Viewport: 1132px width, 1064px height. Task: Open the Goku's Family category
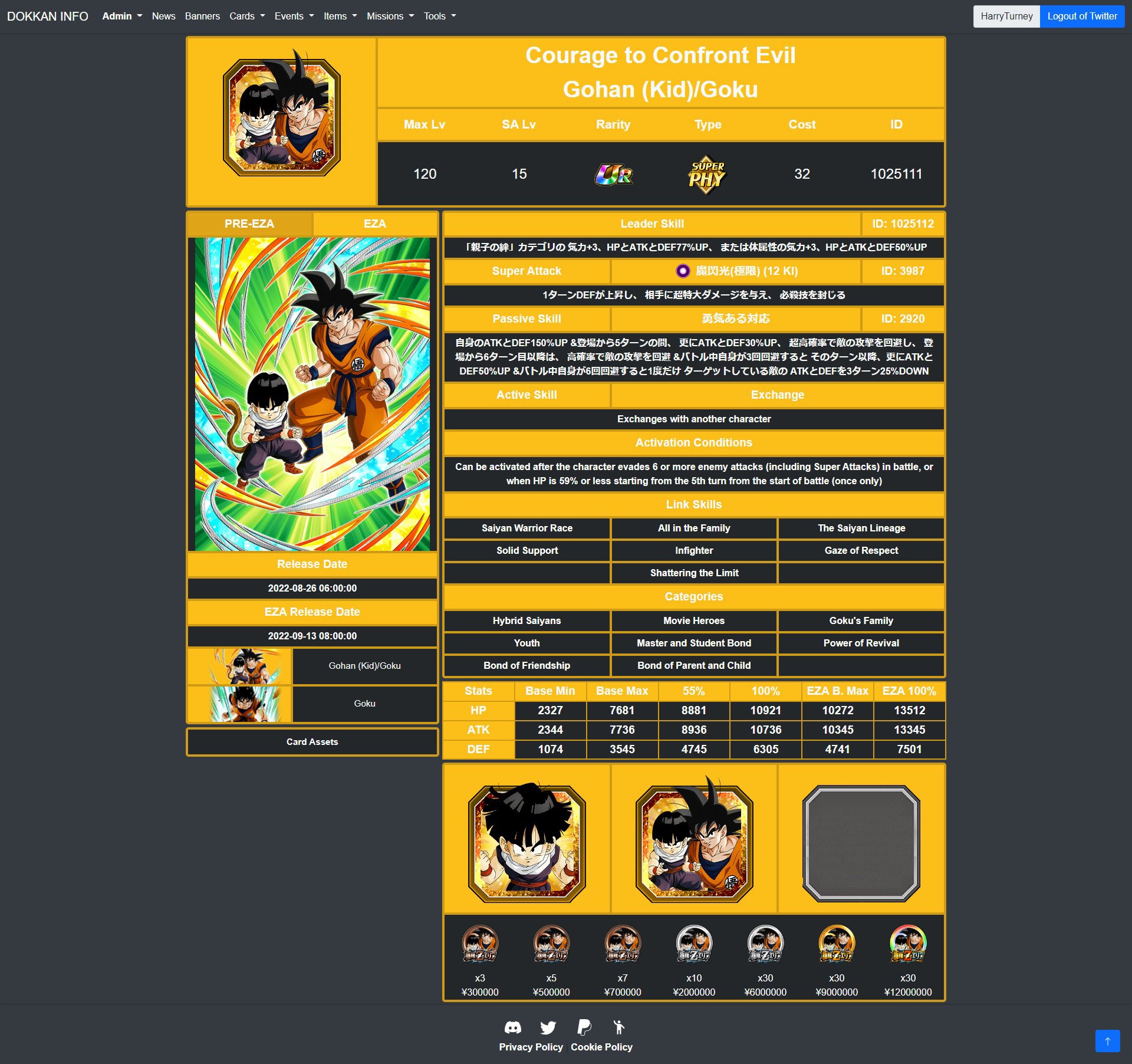[x=861, y=620]
